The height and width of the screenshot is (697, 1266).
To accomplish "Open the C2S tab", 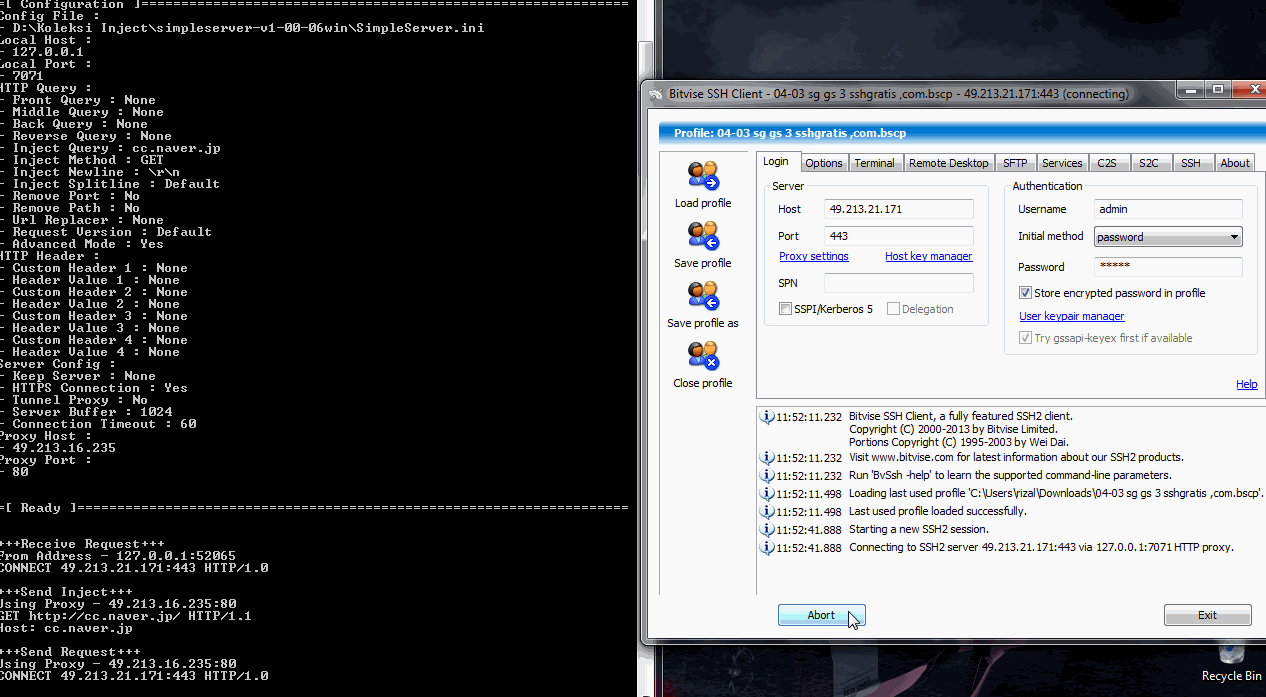I will tap(1107, 163).
